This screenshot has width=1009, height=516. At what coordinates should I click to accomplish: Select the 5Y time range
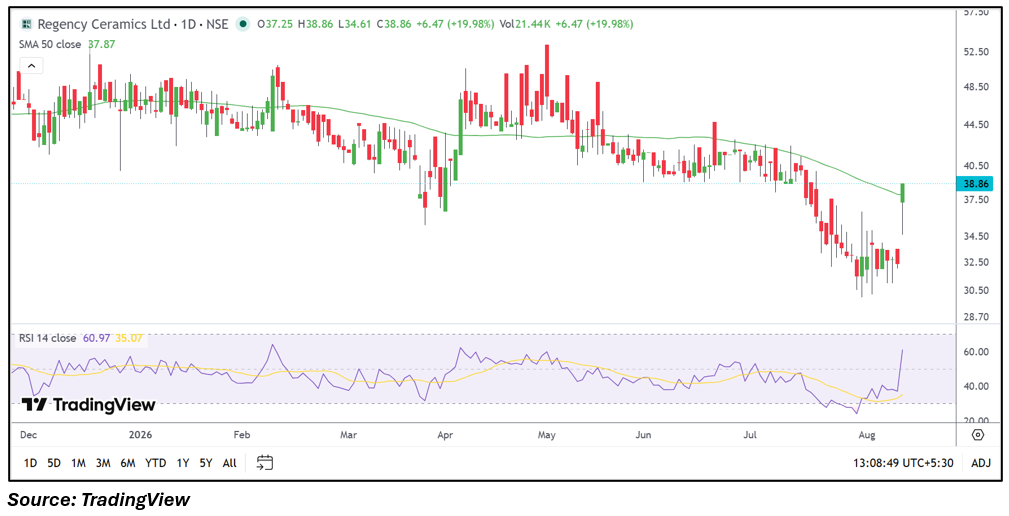coord(205,463)
